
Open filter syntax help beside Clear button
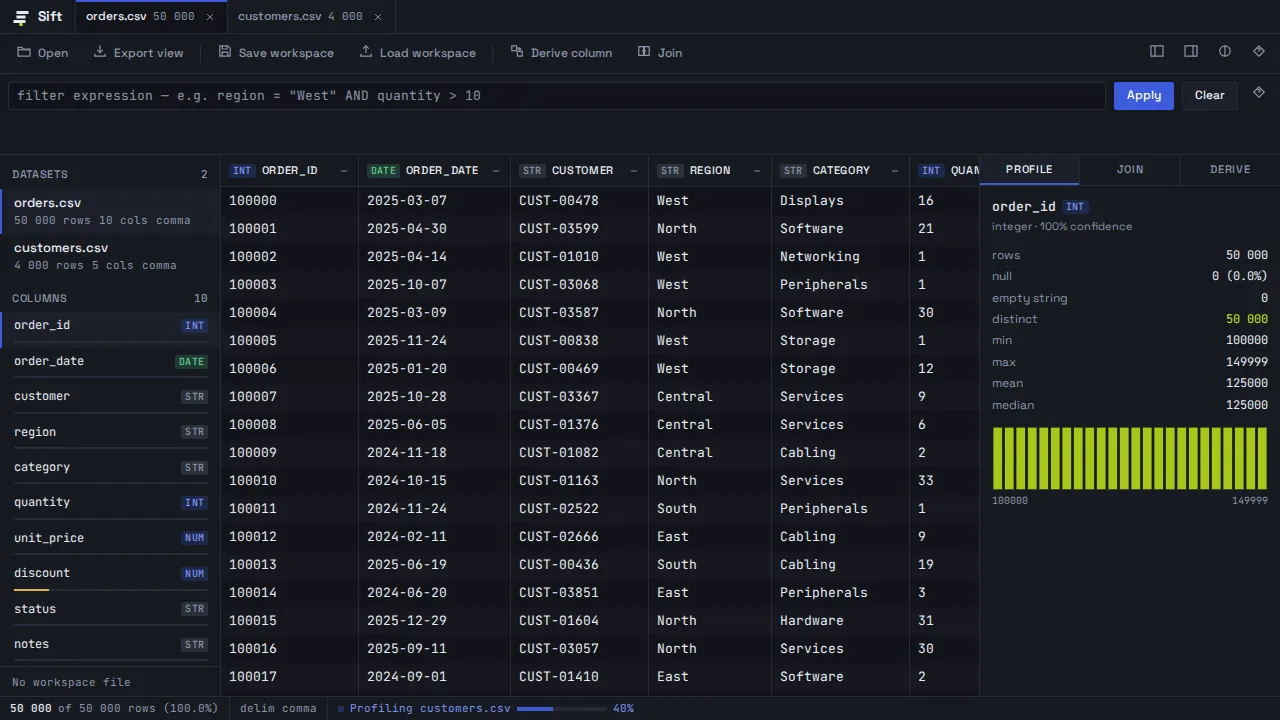1259,93
